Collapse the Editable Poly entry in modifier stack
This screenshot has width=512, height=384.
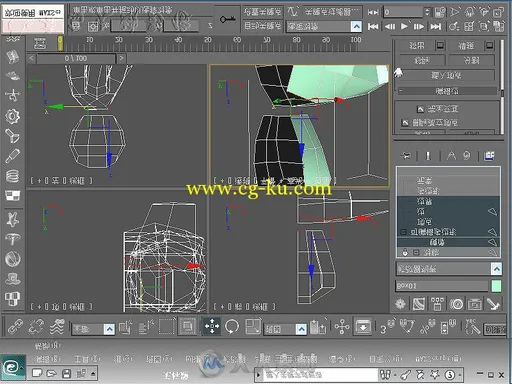click(x=404, y=232)
